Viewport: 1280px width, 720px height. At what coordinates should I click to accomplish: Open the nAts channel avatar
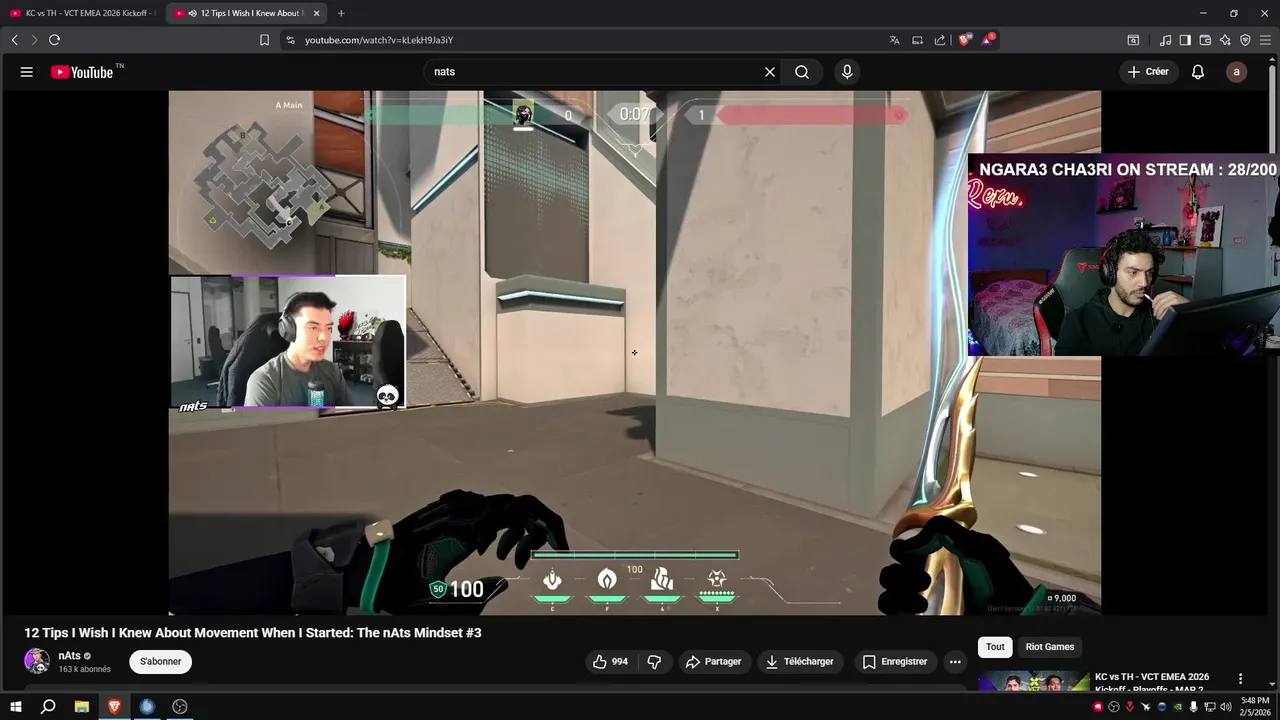tap(37, 661)
